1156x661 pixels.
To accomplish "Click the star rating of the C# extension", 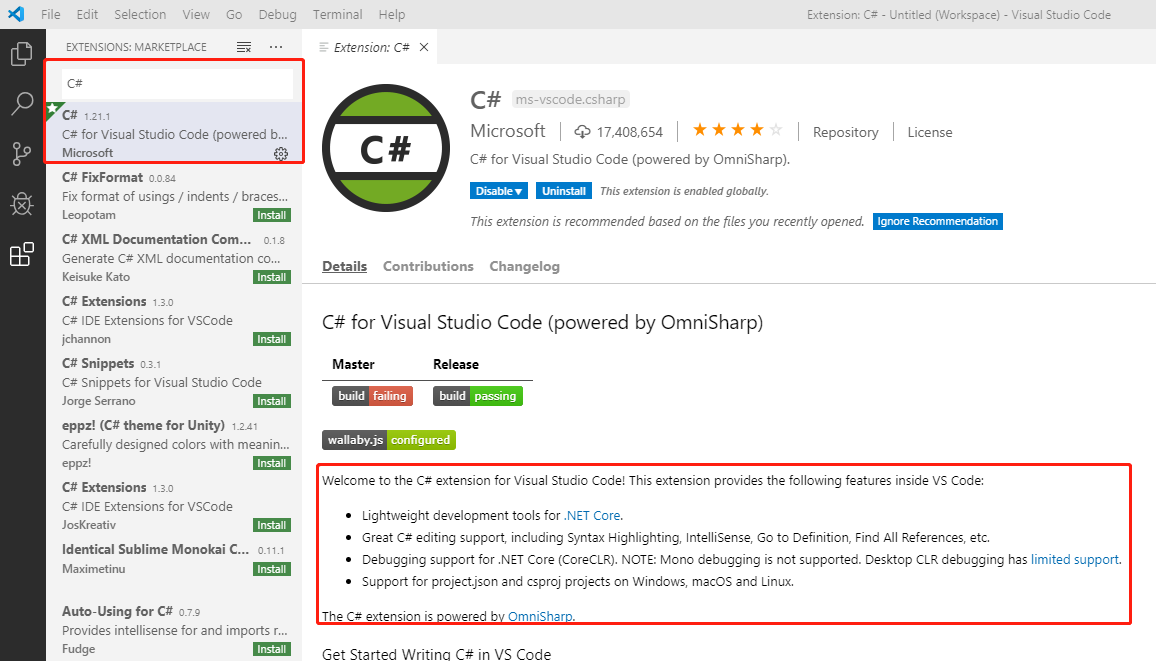I will [737, 130].
